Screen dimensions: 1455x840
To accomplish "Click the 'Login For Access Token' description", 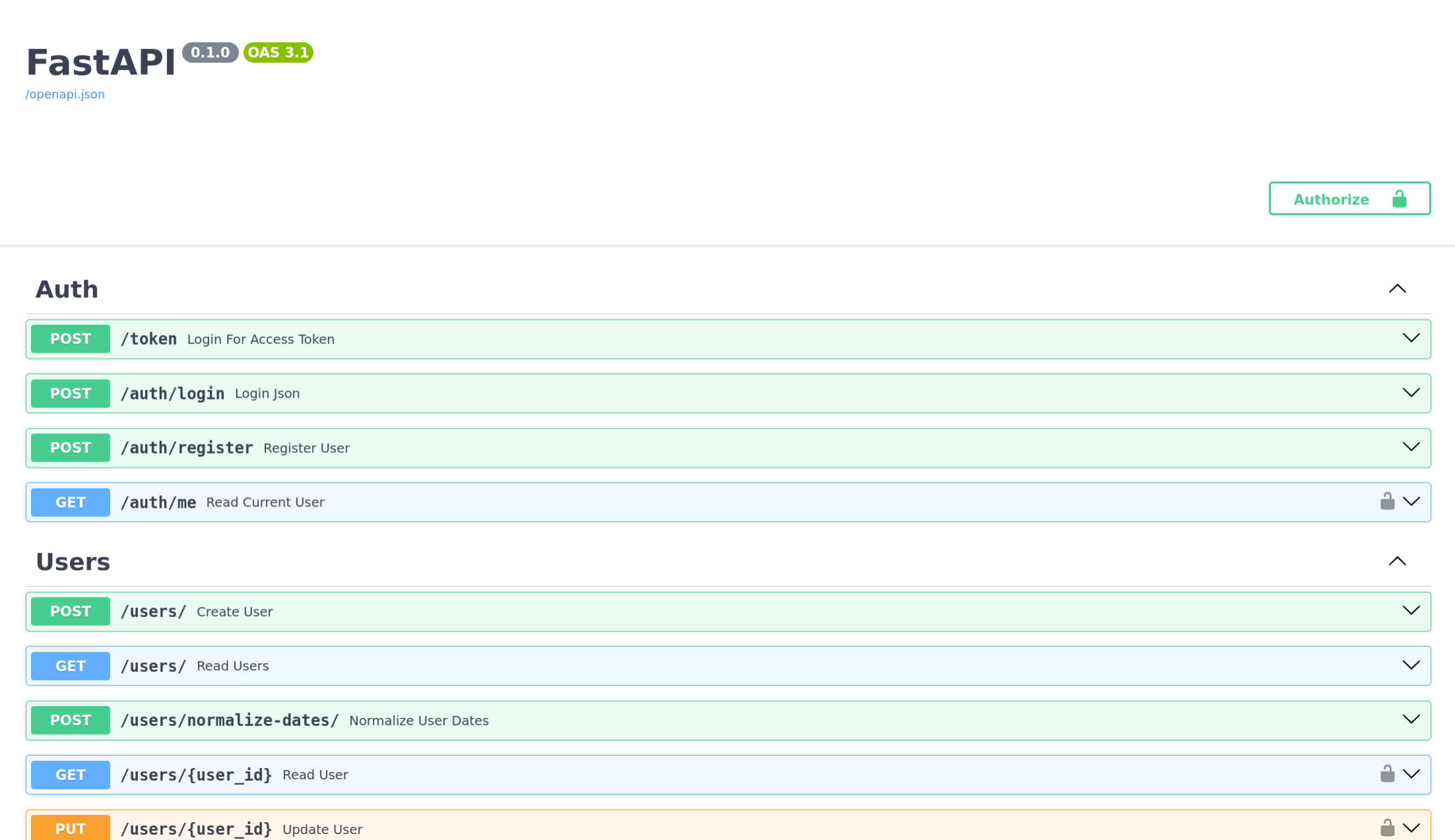I will (261, 339).
